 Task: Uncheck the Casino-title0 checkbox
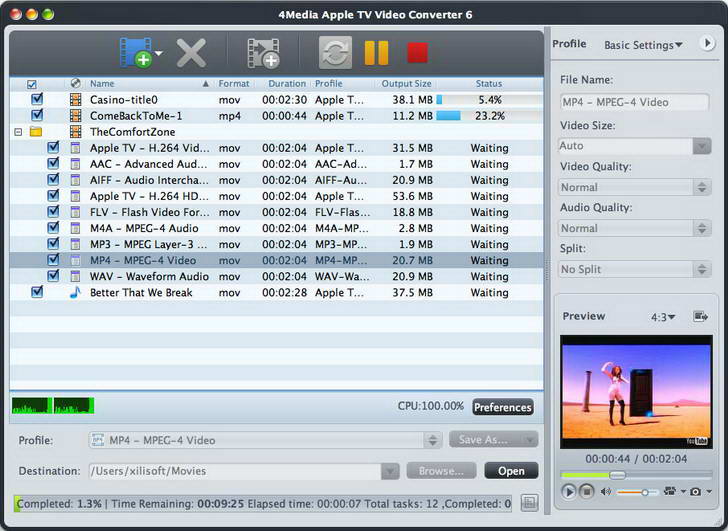[37, 100]
